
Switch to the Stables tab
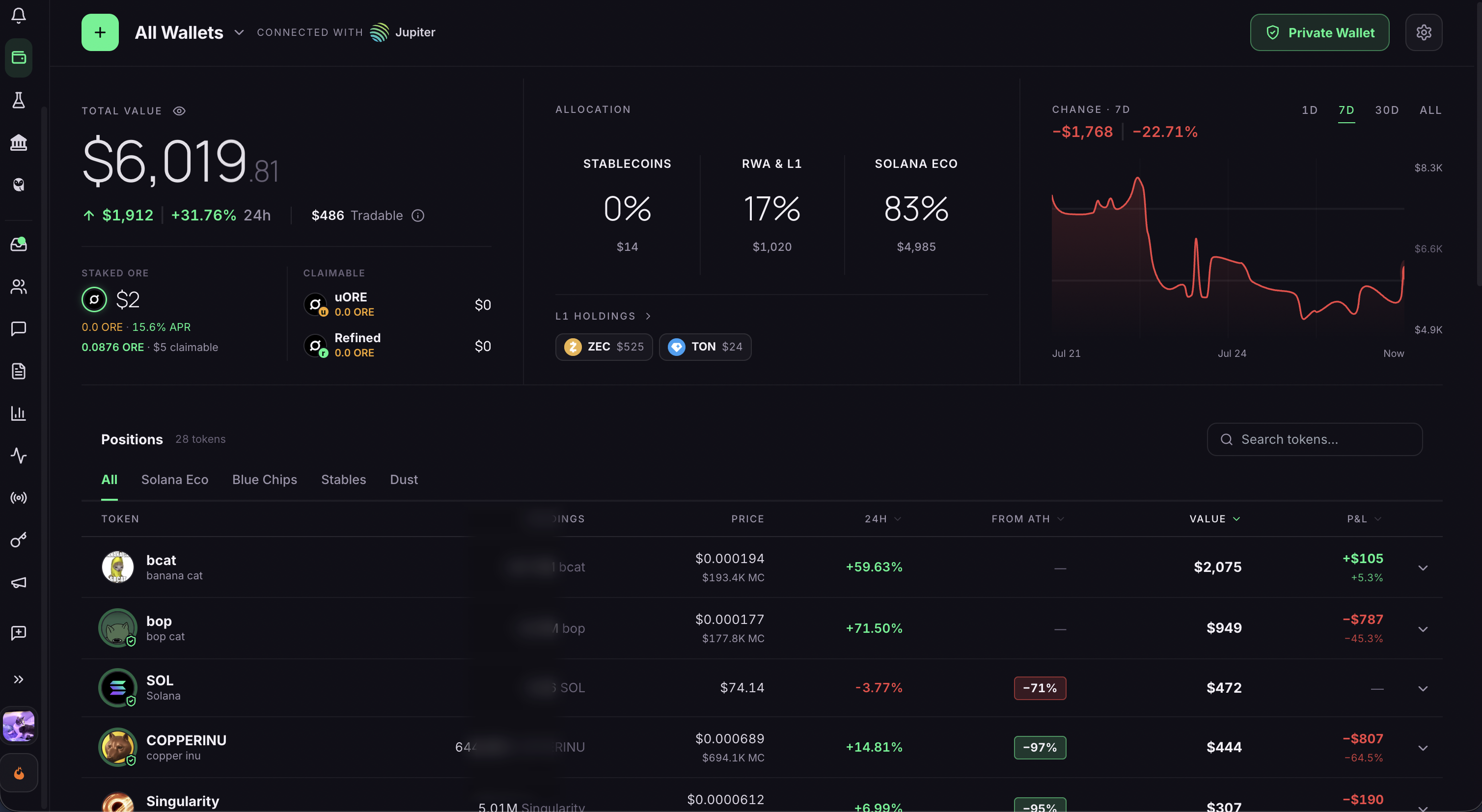coord(343,480)
